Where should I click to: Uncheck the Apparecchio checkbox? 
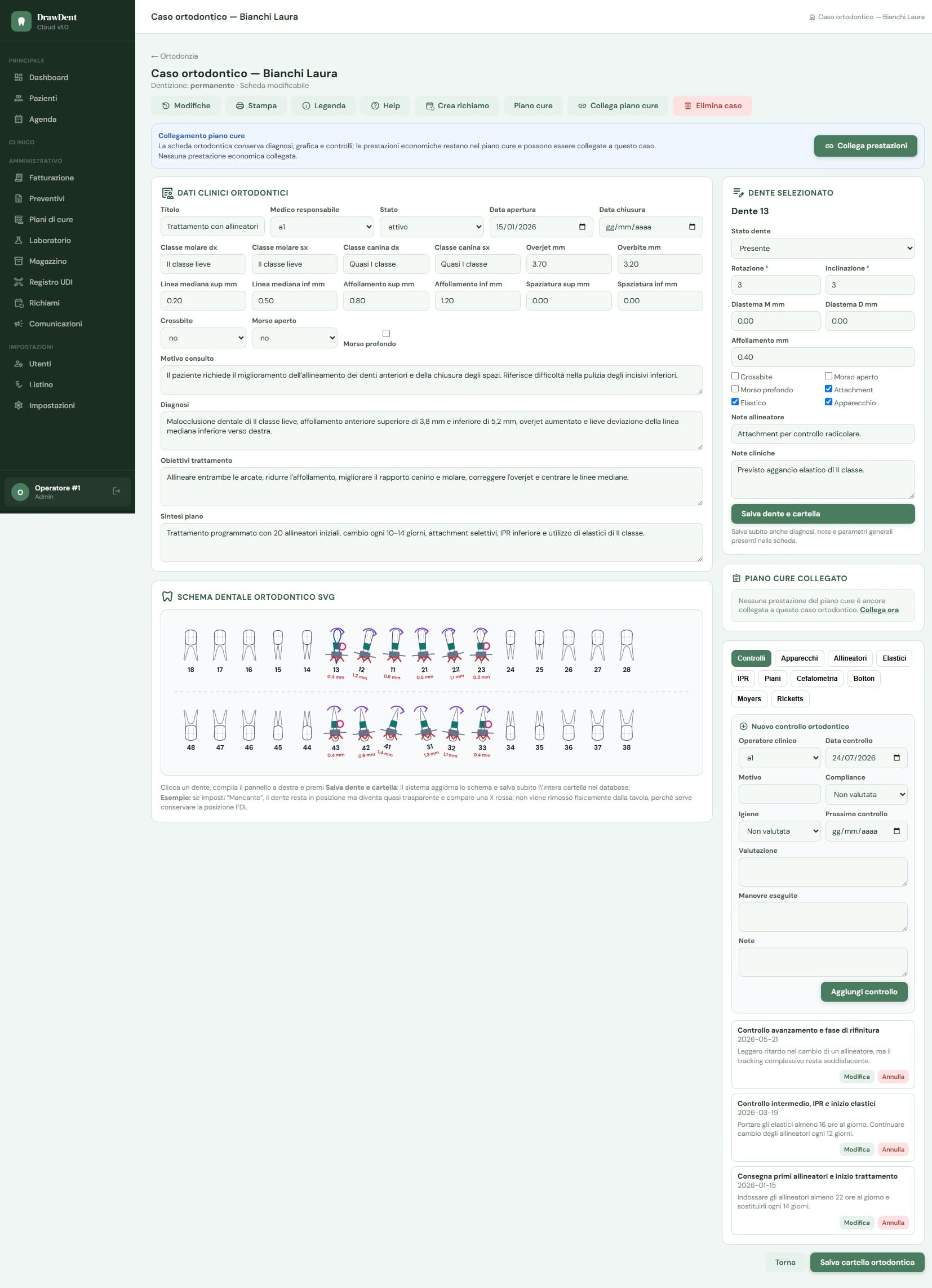829,402
